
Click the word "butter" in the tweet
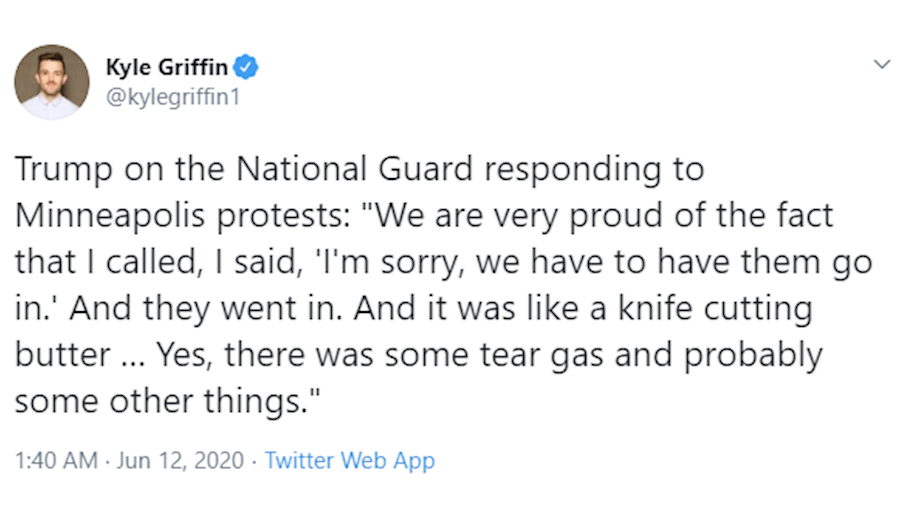pos(60,355)
